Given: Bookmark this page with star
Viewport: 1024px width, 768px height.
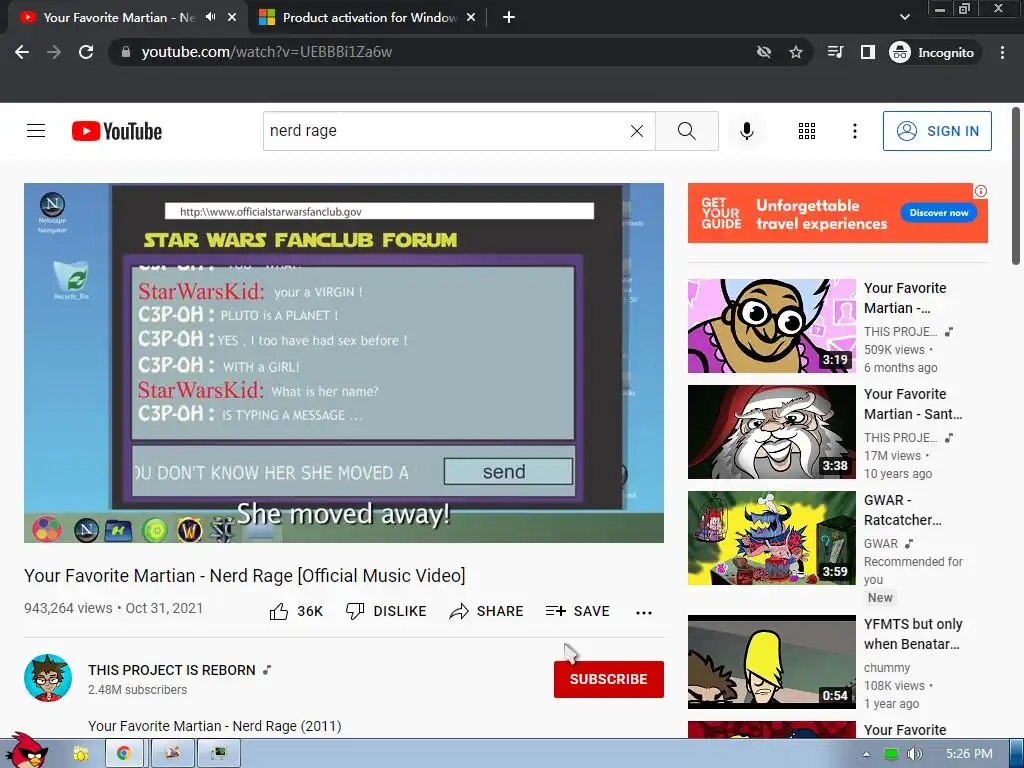Looking at the screenshot, I should (795, 52).
